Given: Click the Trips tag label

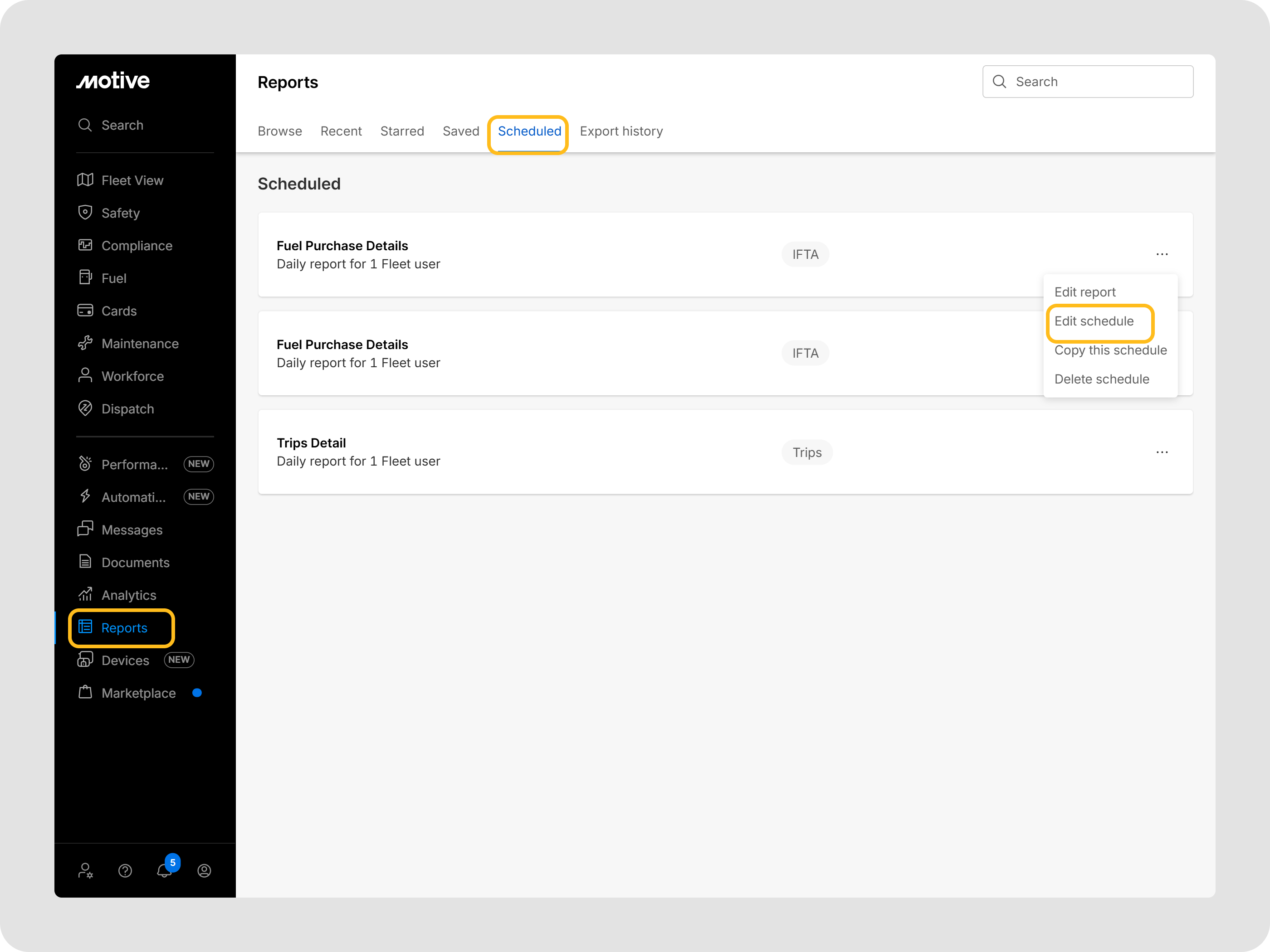Looking at the screenshot, I should 806,453.
